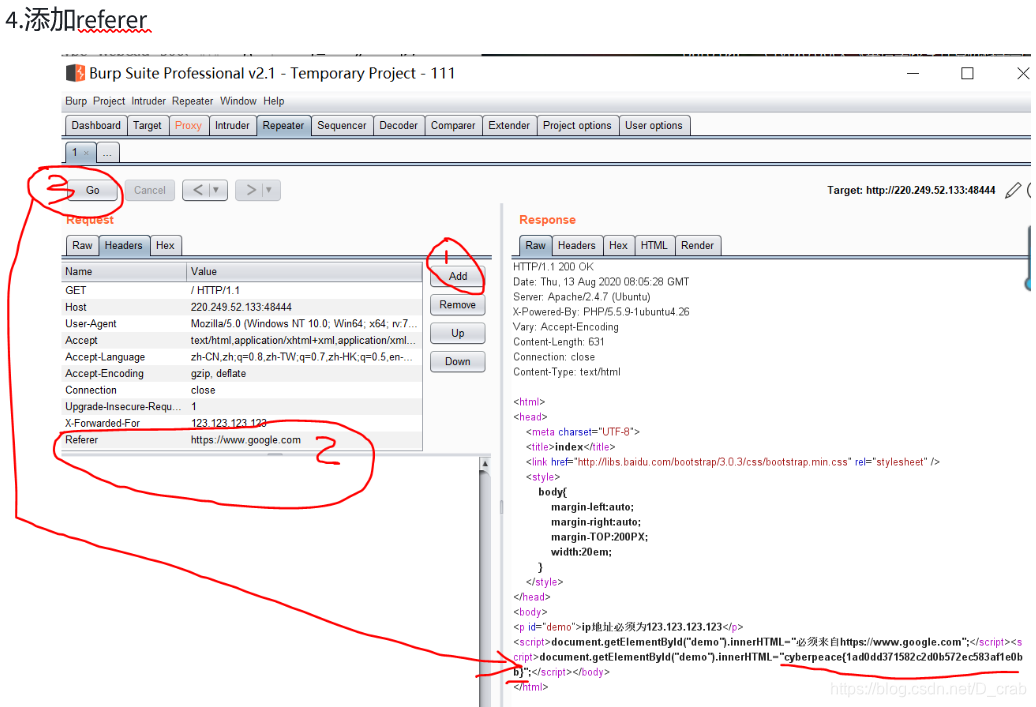Select the Accept-Language header row
The image size is (1036, 707).
coord(242,357)
